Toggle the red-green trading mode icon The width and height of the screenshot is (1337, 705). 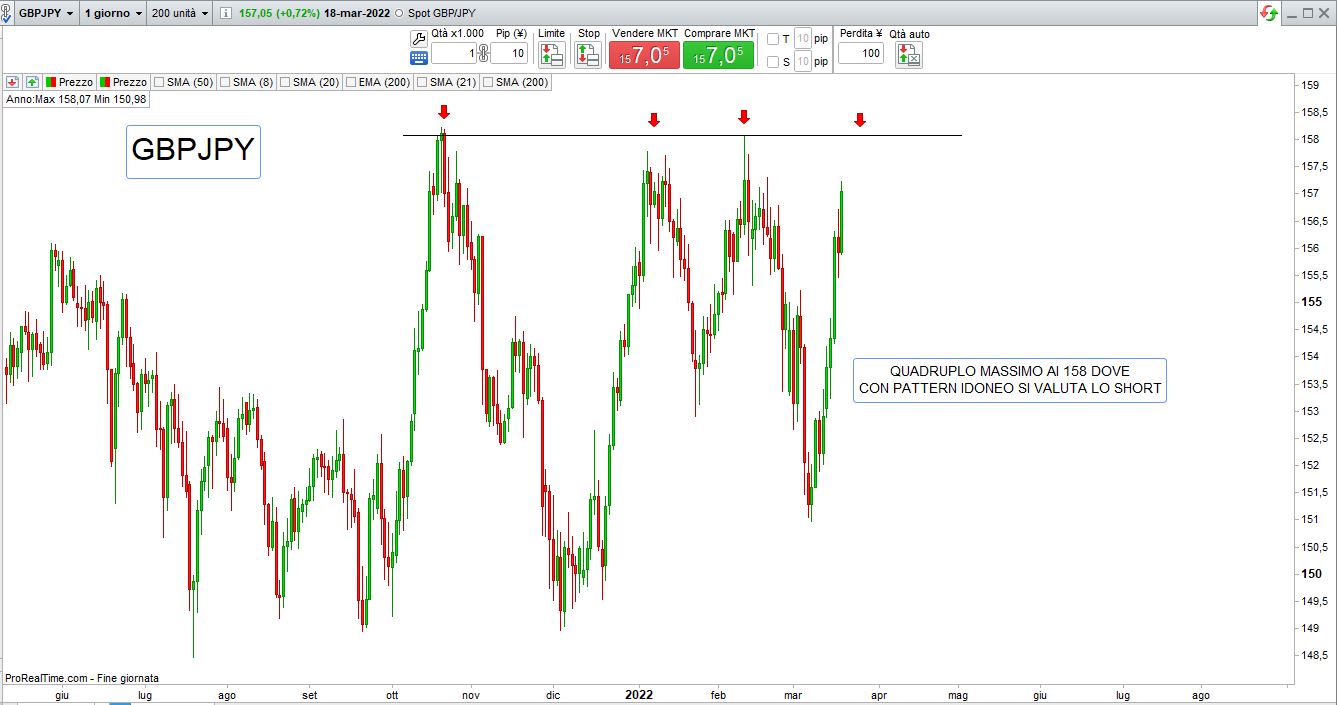tap(1269, 13)
